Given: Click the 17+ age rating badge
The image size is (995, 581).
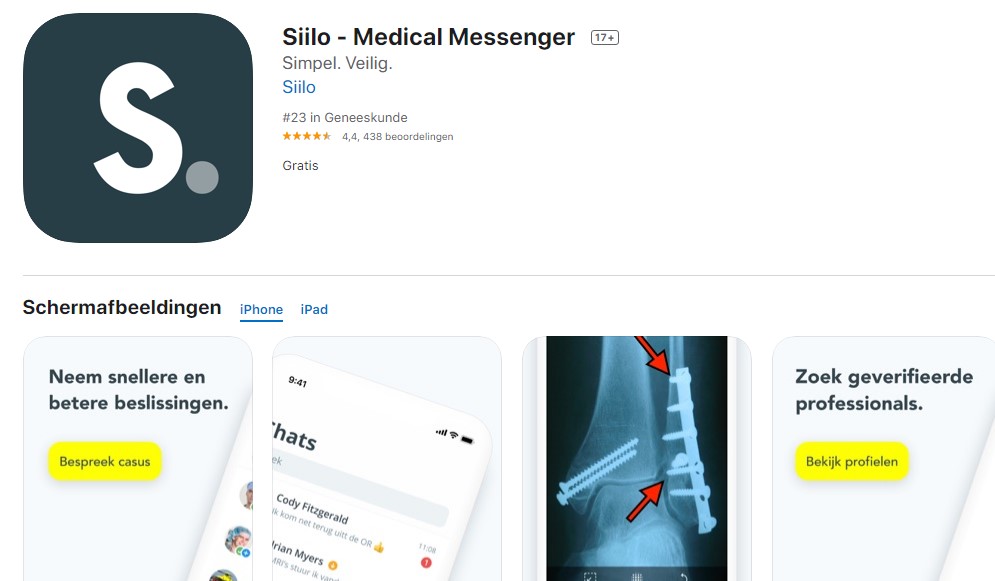Looking at the screenshot, I should [x=605, y=37].
